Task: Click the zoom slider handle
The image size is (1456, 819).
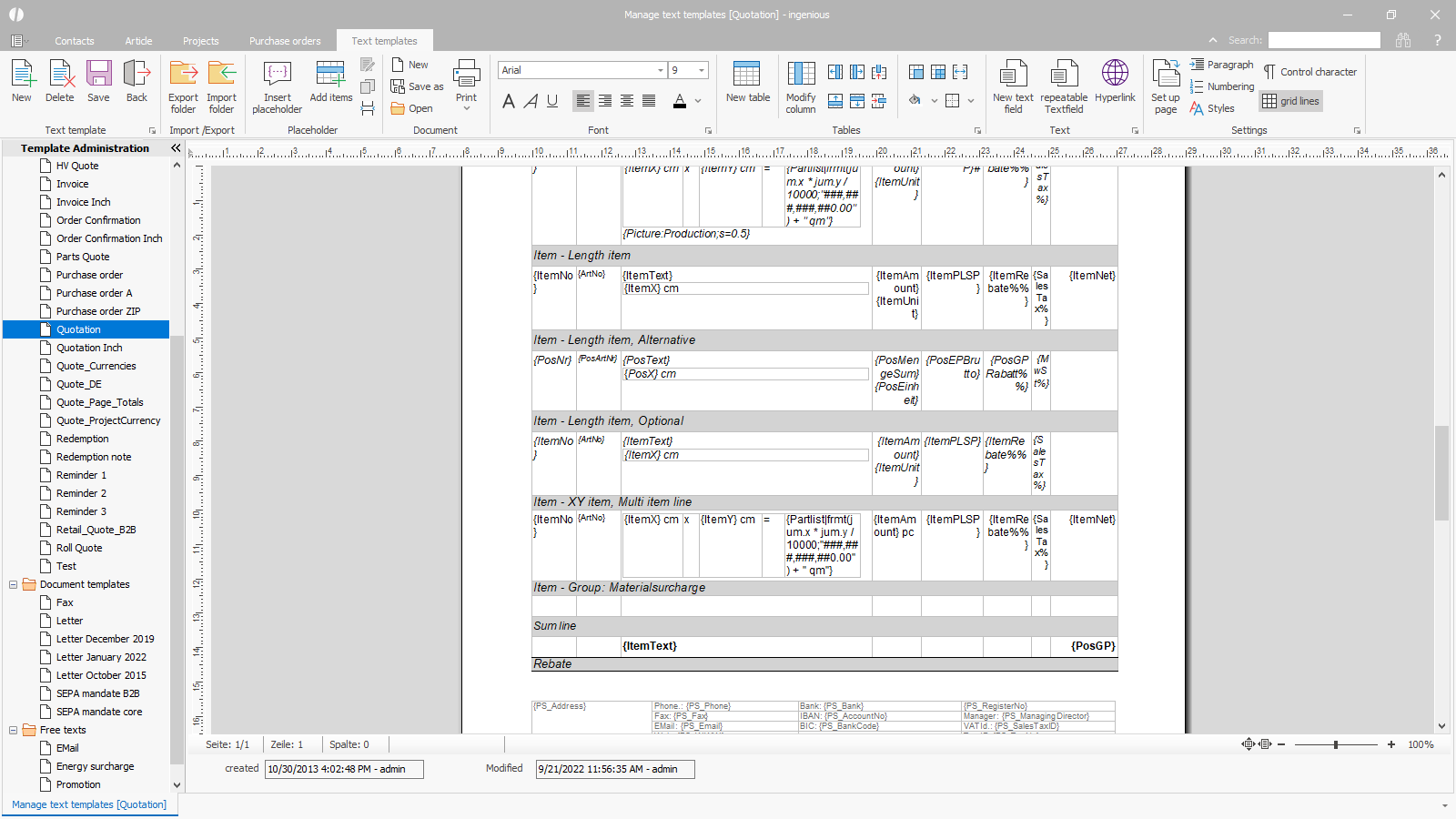Action: click(1335, 744)
